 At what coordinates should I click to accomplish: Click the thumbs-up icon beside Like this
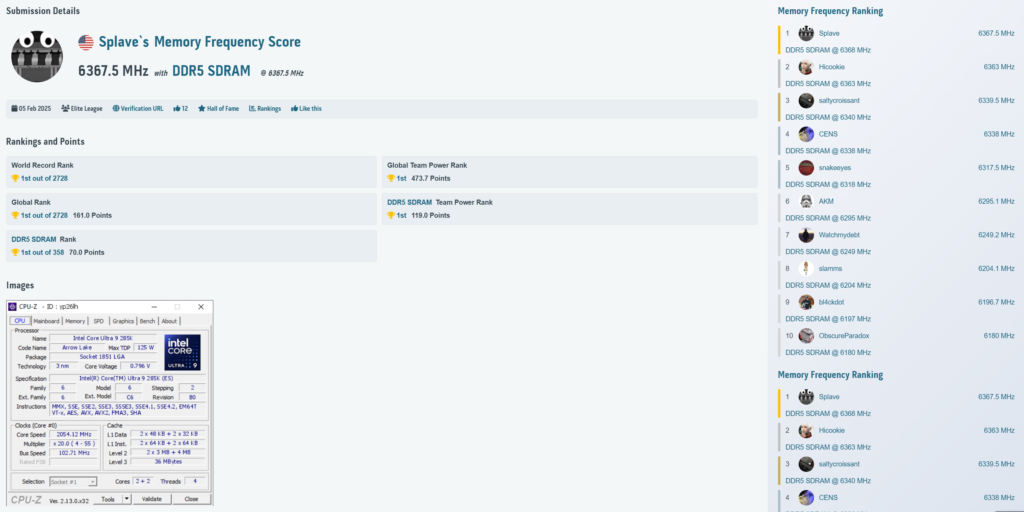[x=295, y=109]
